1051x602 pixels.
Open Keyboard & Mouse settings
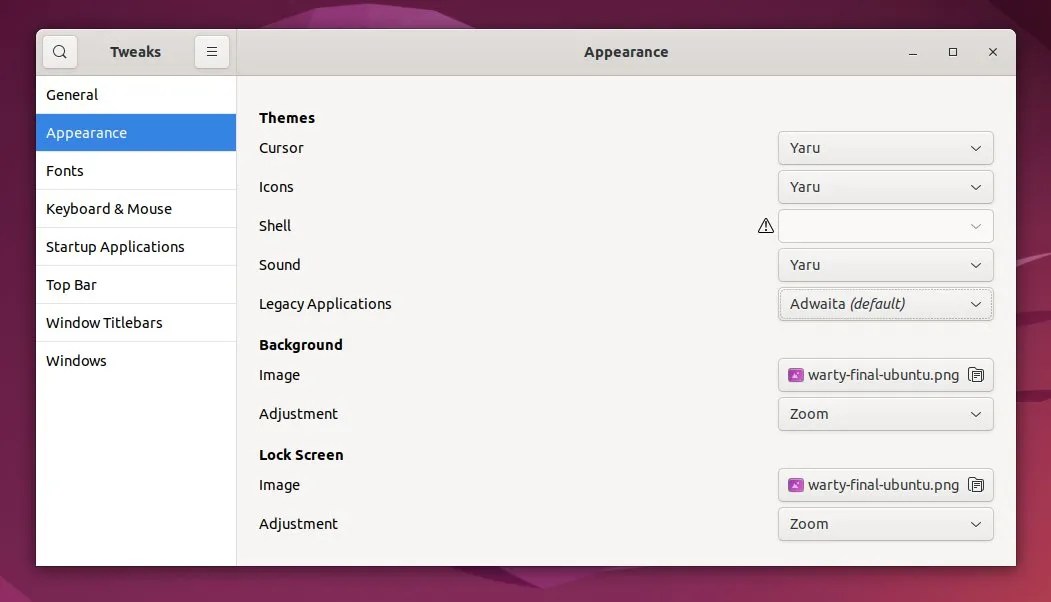(x=136, y=208)
